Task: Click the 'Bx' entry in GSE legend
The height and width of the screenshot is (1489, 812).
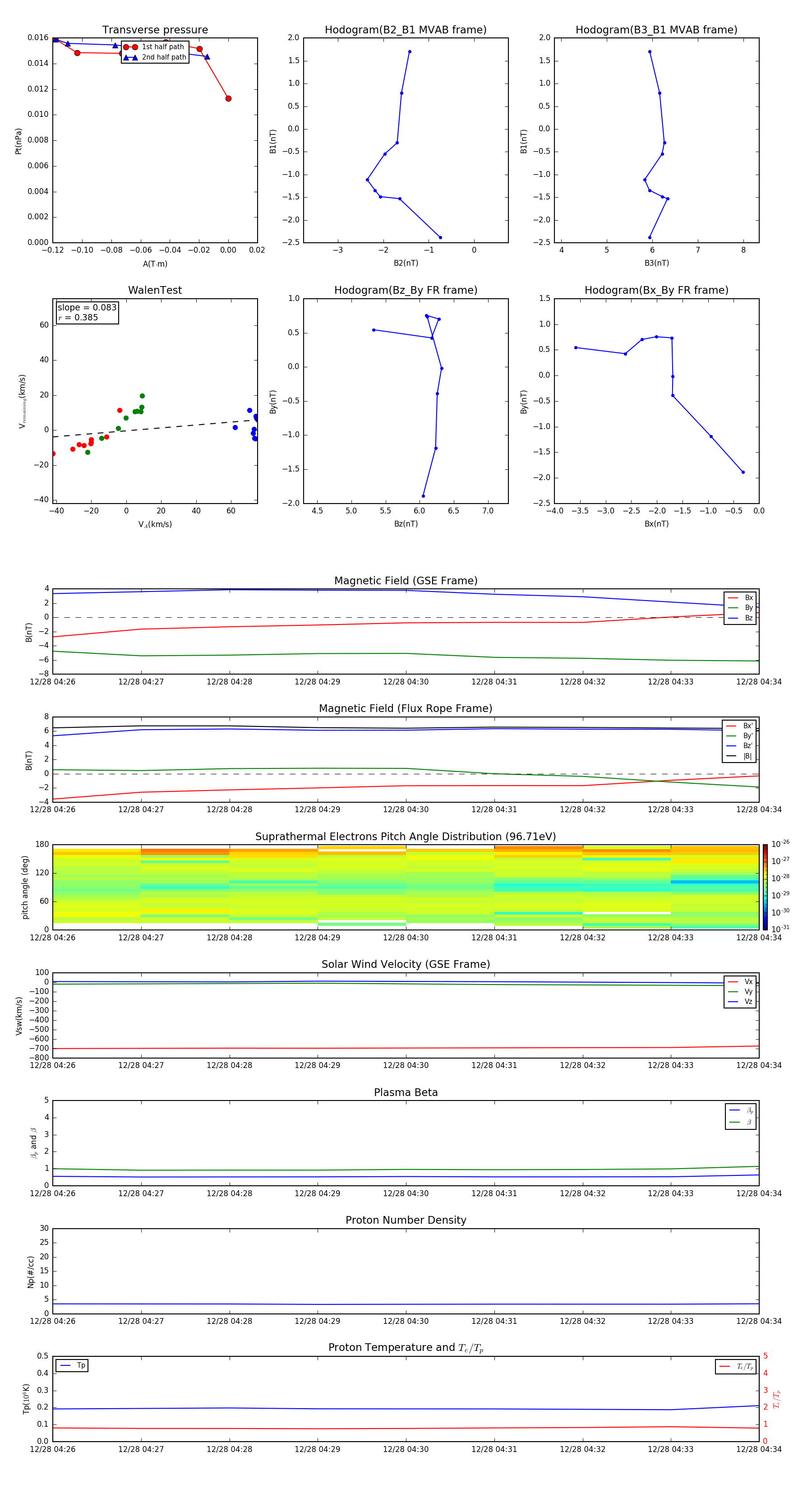Action: pyautogui.click(x=740, y=598)
